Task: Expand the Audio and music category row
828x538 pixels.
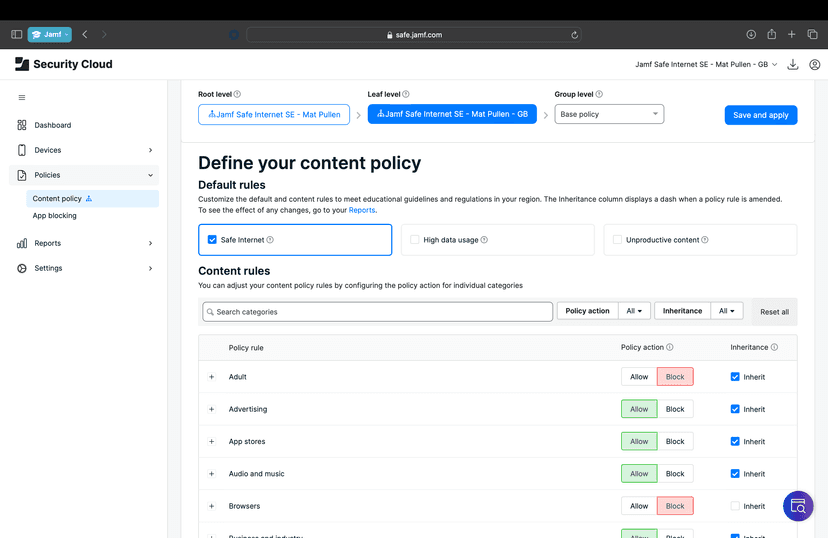Action: pyautogui.click(x=212, y=474)
